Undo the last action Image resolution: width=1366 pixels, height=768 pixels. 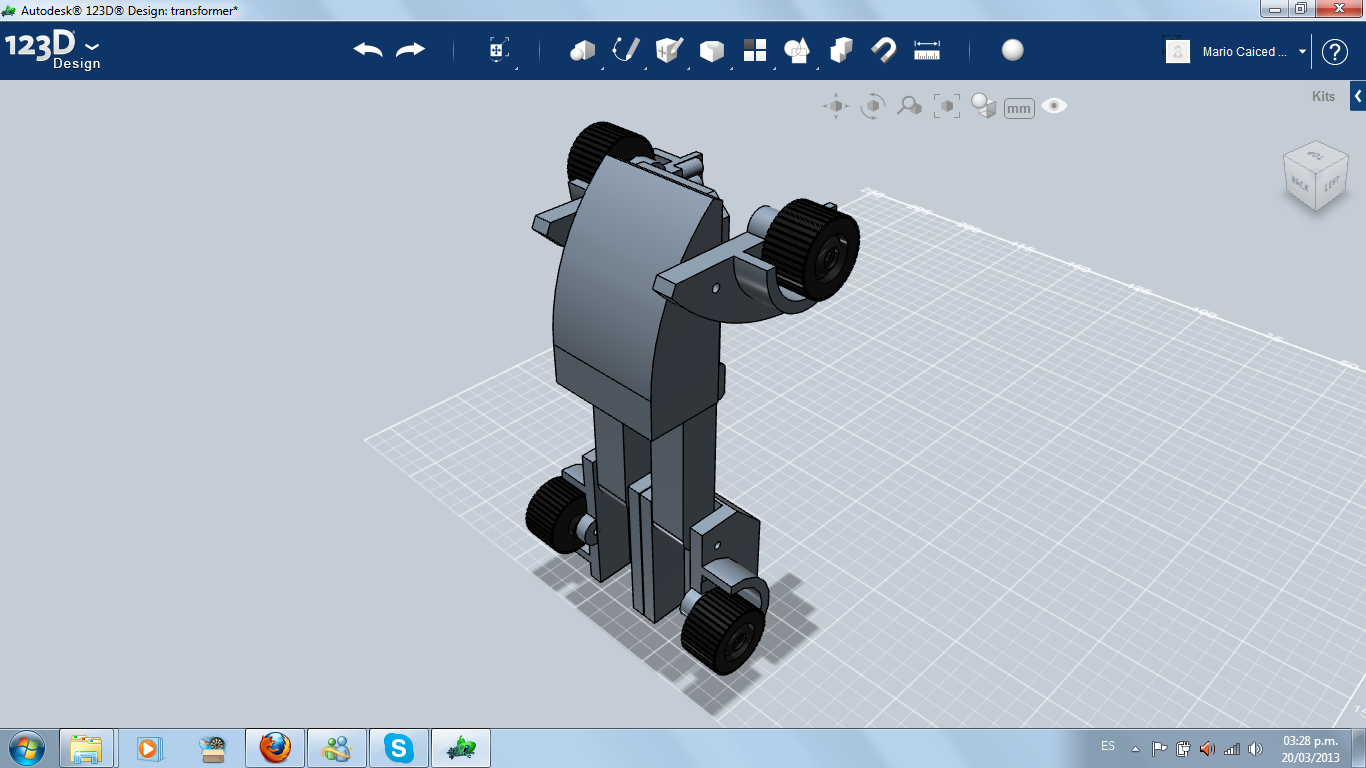pyautogui.click(x=368, y=50)
